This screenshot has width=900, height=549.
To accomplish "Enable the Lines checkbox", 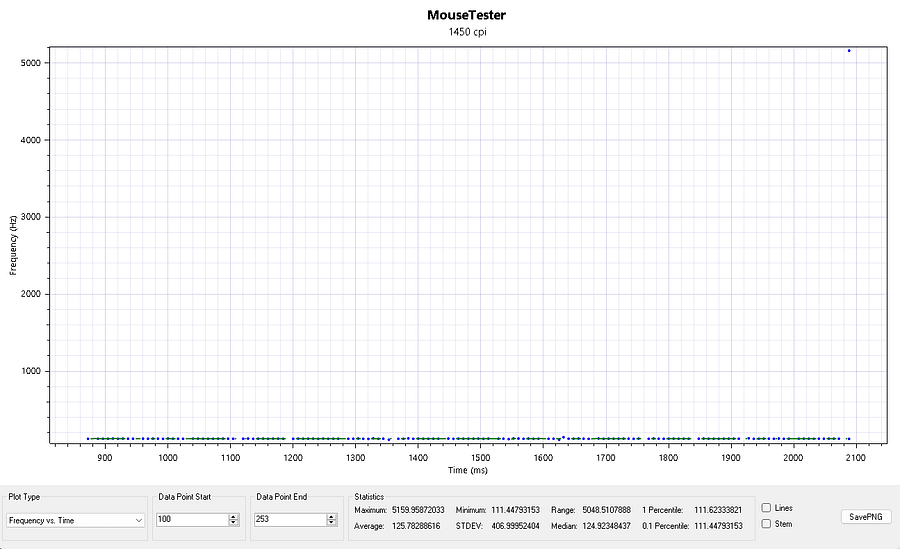I will coord(766,508).
